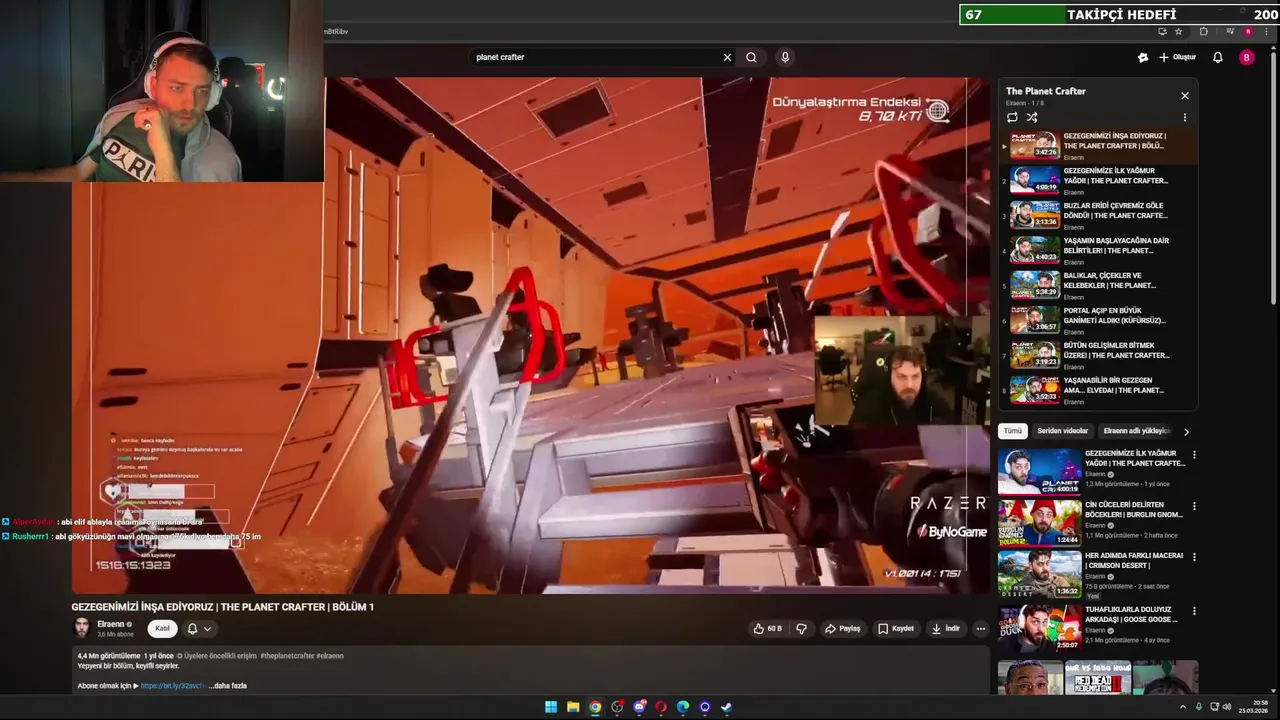Open YouTube notifications bell in header
The image size is (1280, 720).
[1218, 57]
